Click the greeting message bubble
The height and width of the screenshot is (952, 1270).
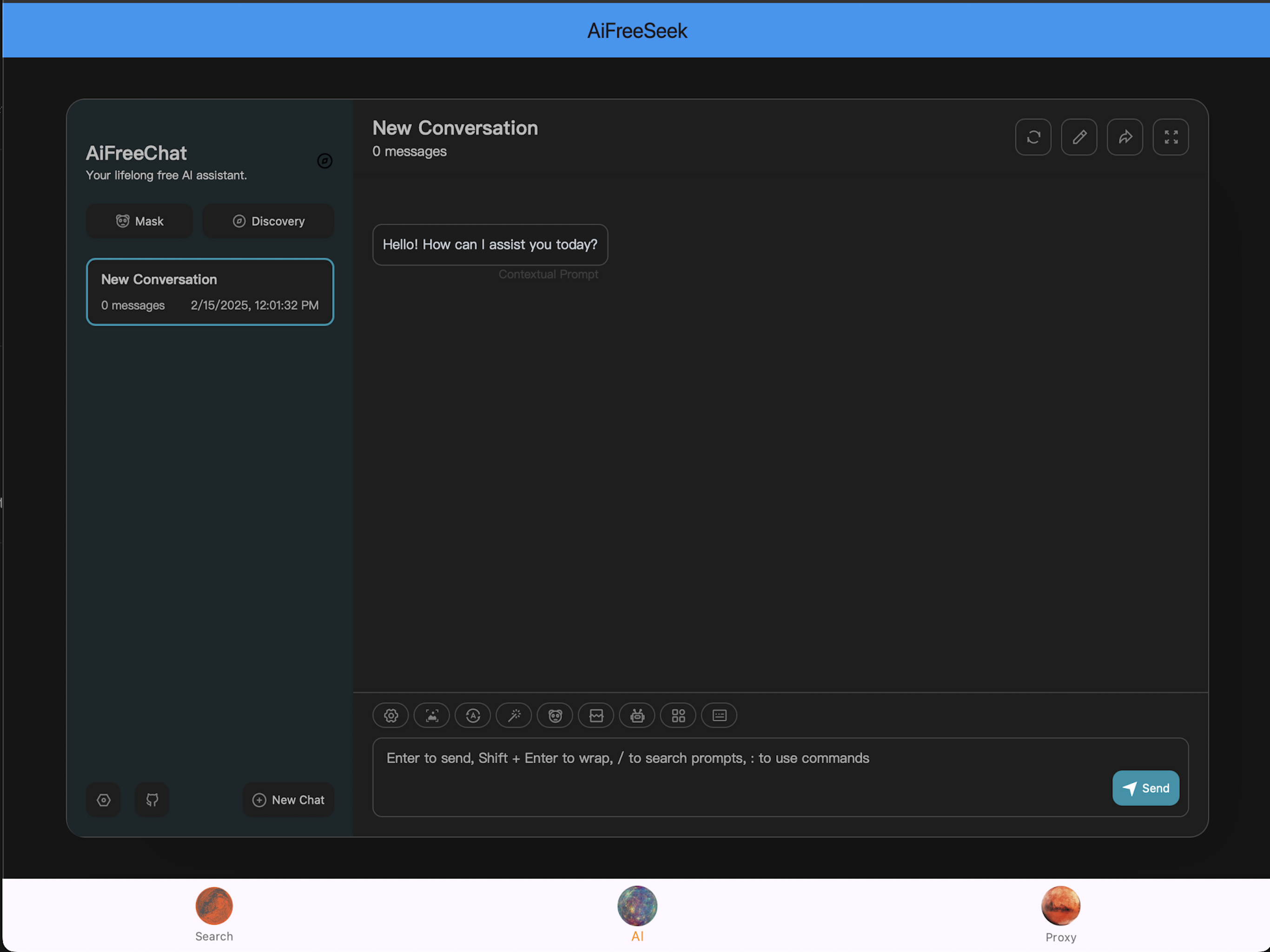[x=490, y=245]
